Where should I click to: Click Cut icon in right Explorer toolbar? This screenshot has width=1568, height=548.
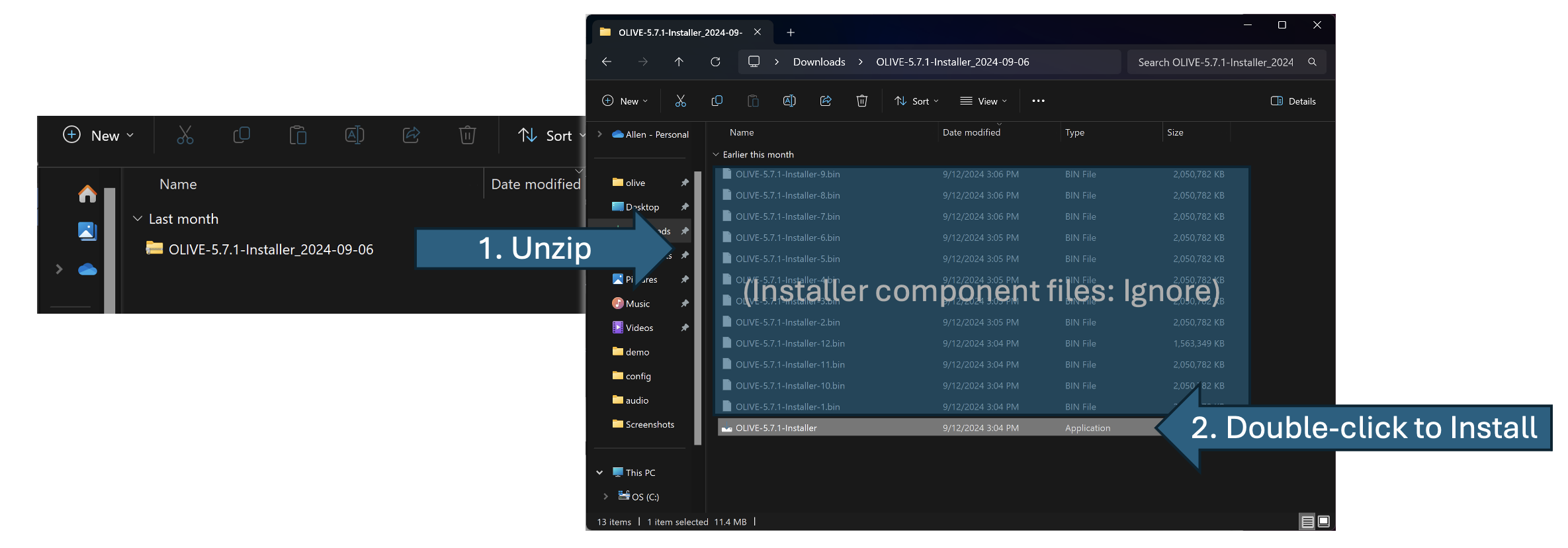tap(680, 101)
